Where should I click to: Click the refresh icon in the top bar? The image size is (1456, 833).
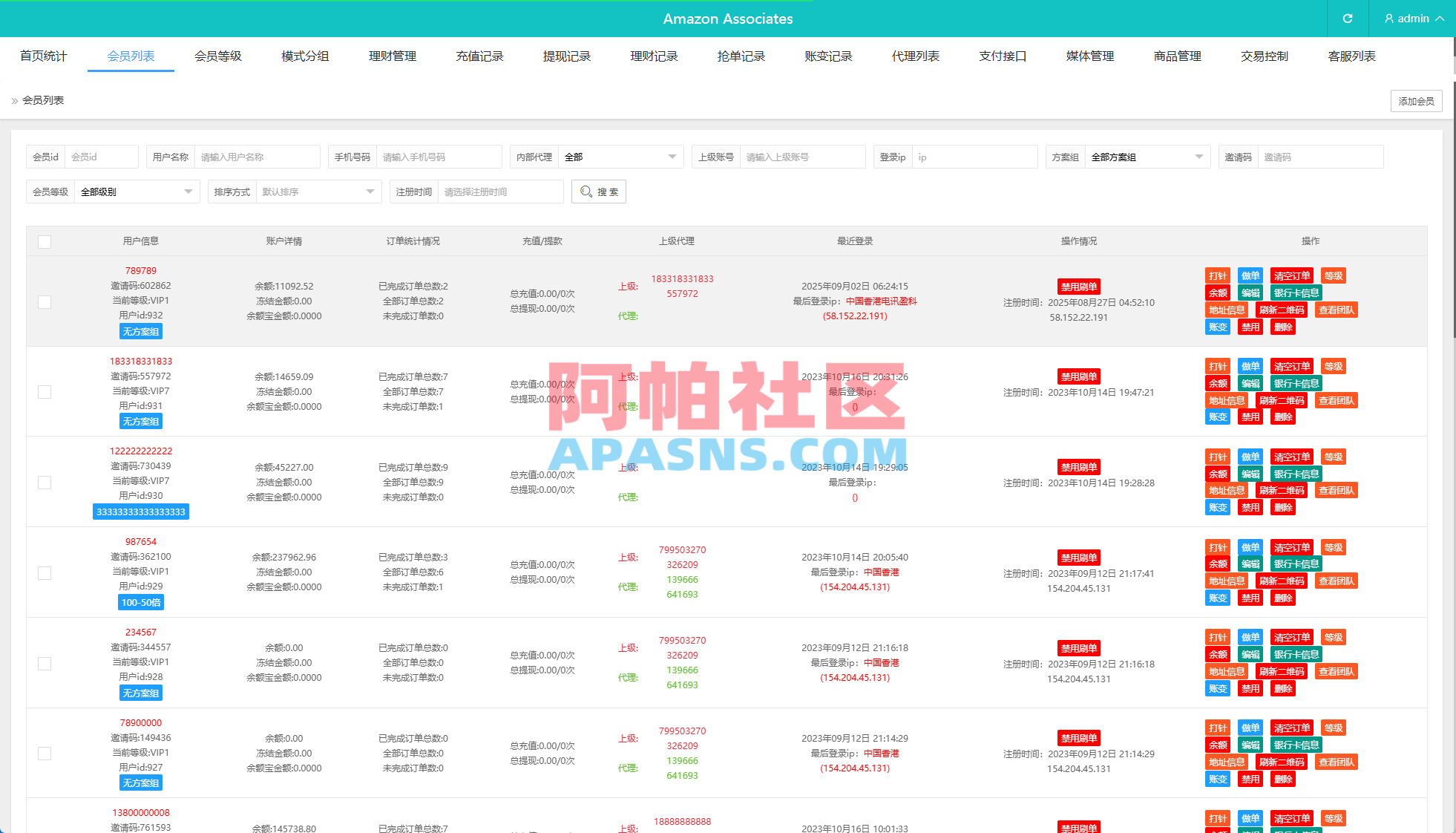point(1347,19)
